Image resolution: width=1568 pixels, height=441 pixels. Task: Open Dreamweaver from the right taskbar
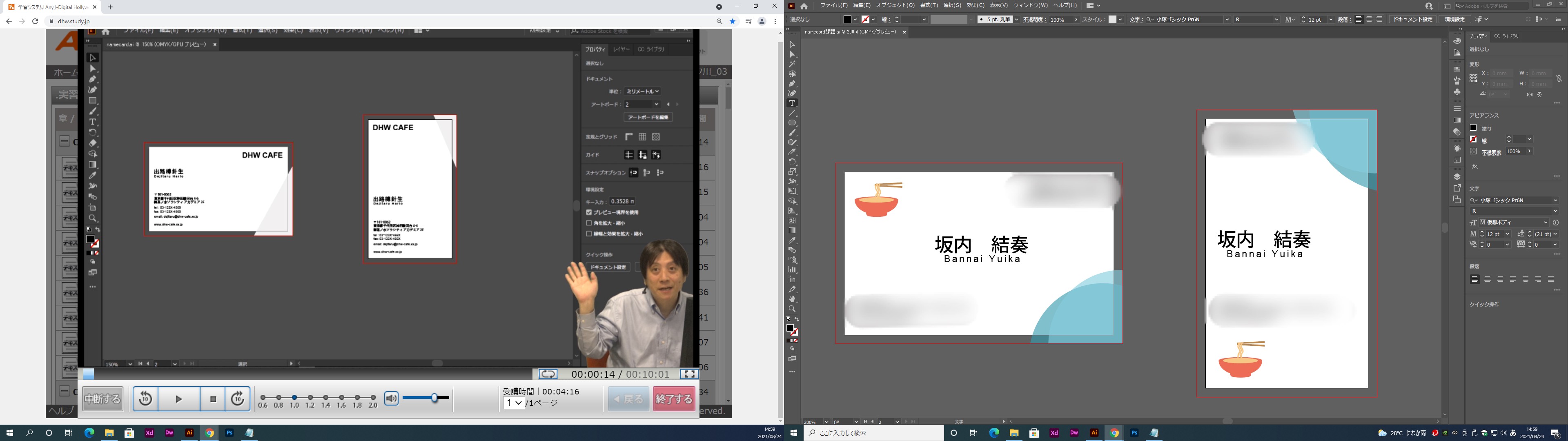1074,433
